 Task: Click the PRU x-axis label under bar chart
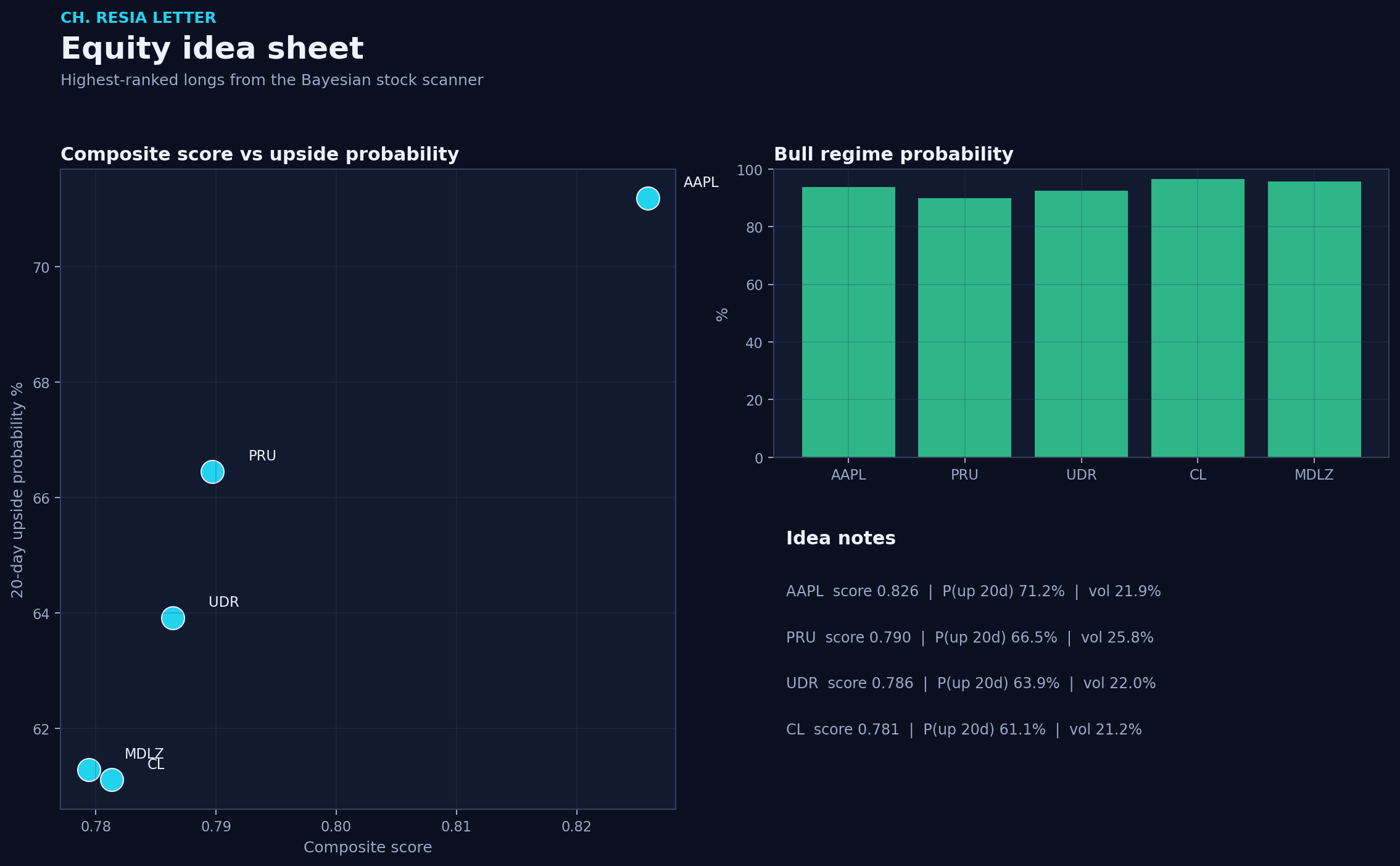964,475
